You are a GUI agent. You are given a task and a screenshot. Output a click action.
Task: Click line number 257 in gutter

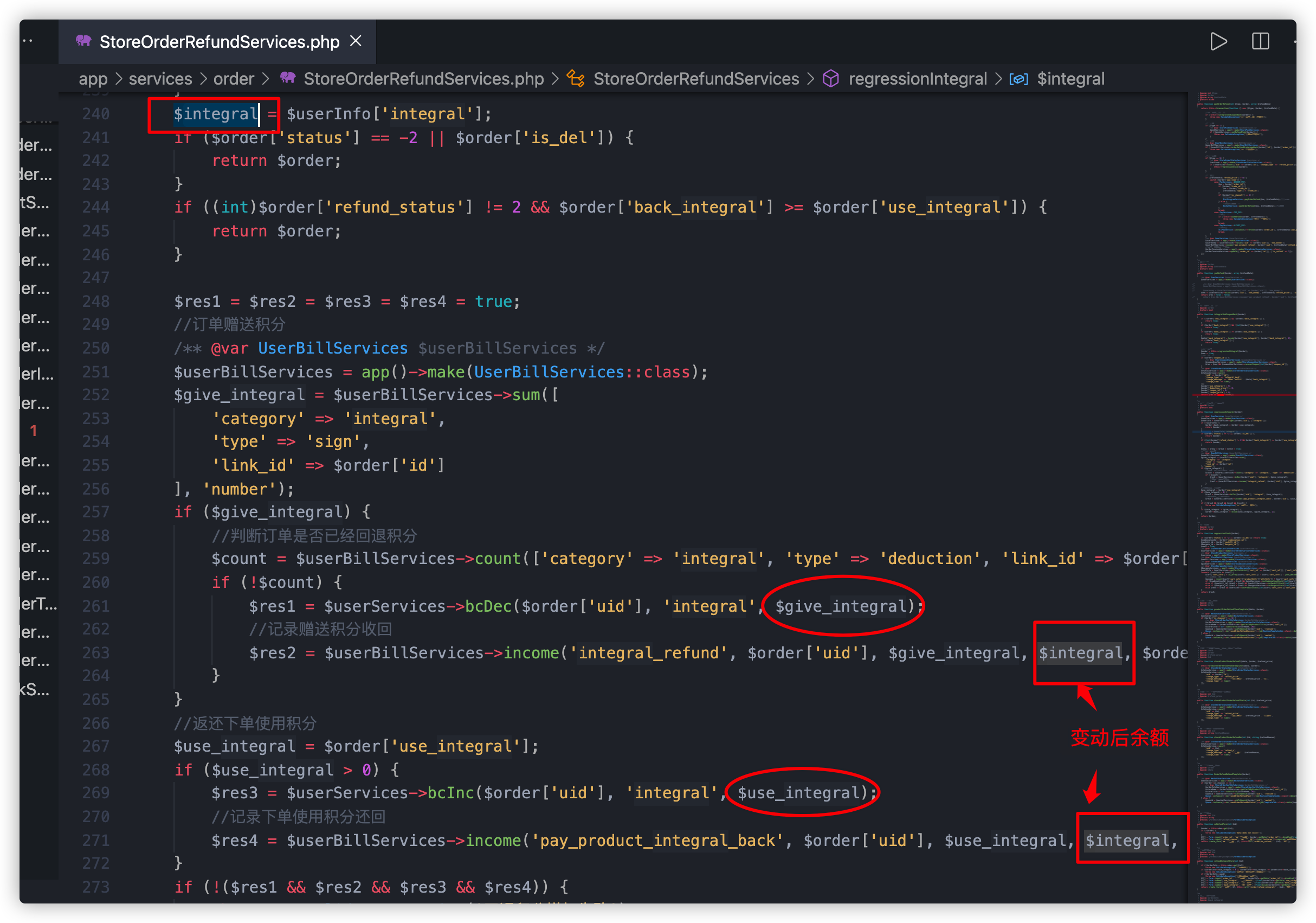[x=95, y=512]
